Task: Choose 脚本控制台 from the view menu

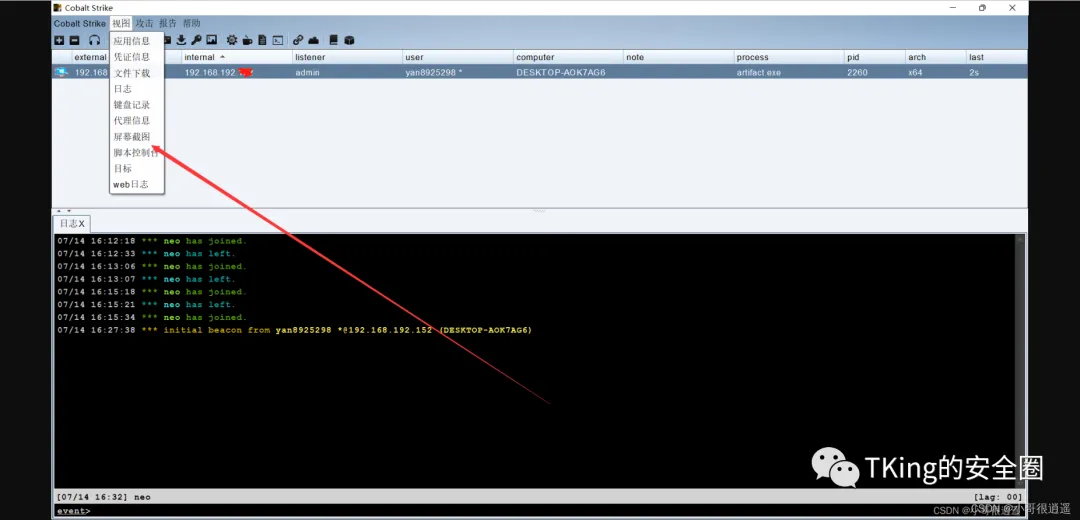Action: tap(136, 153)
